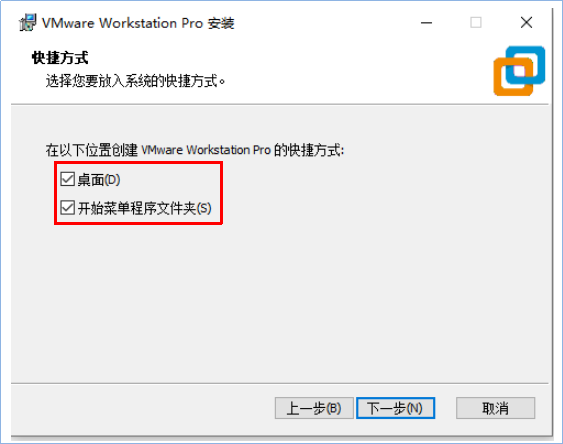
Task: Click the 开始菜单程序文件夹(S) label text
Action: 144,208
